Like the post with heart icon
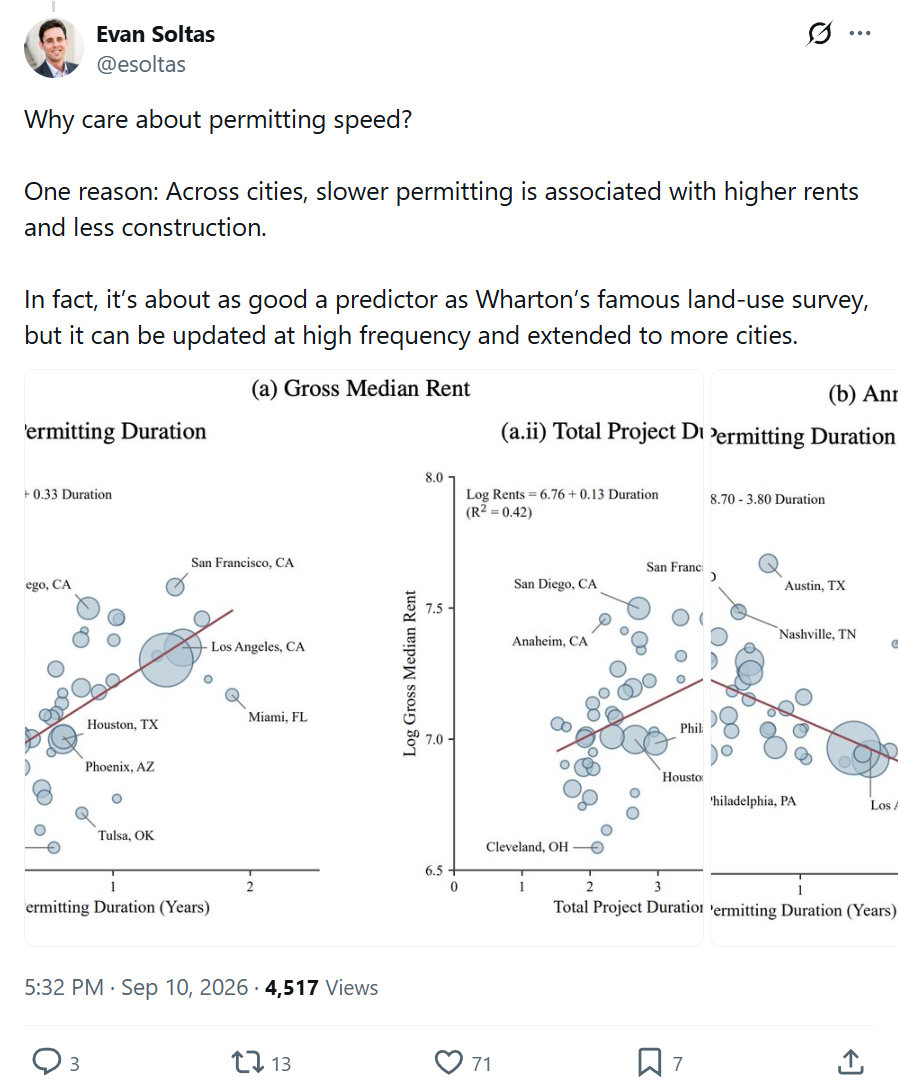 449,1062
